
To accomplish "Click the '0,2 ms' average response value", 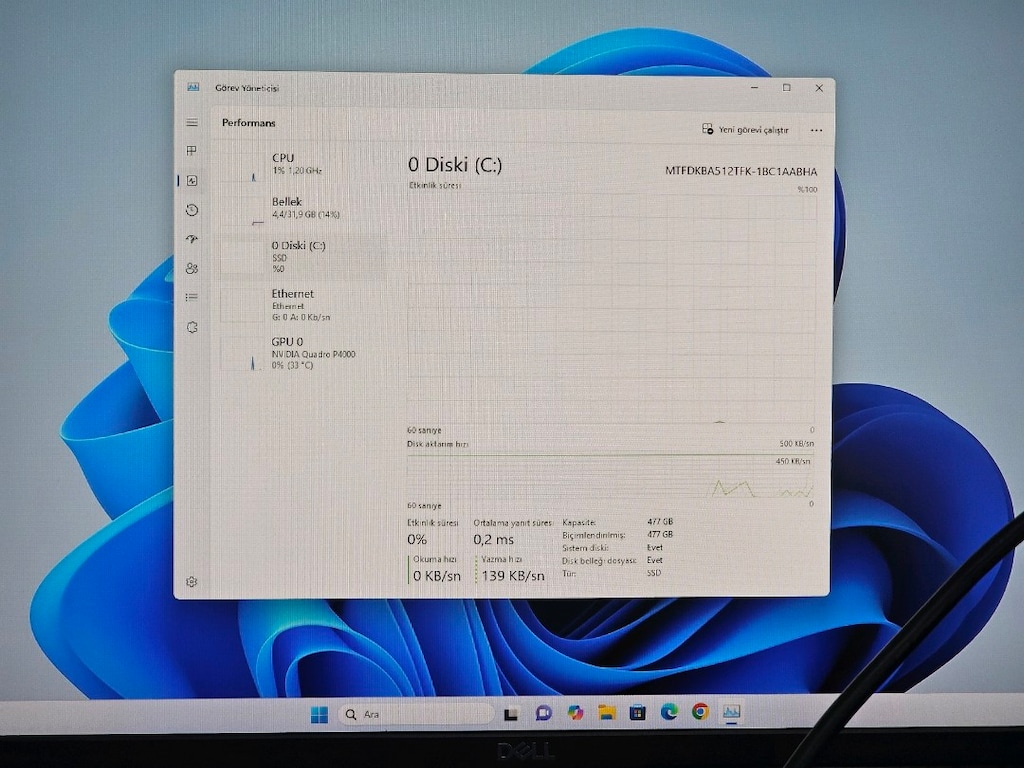I will coord(493,540).
